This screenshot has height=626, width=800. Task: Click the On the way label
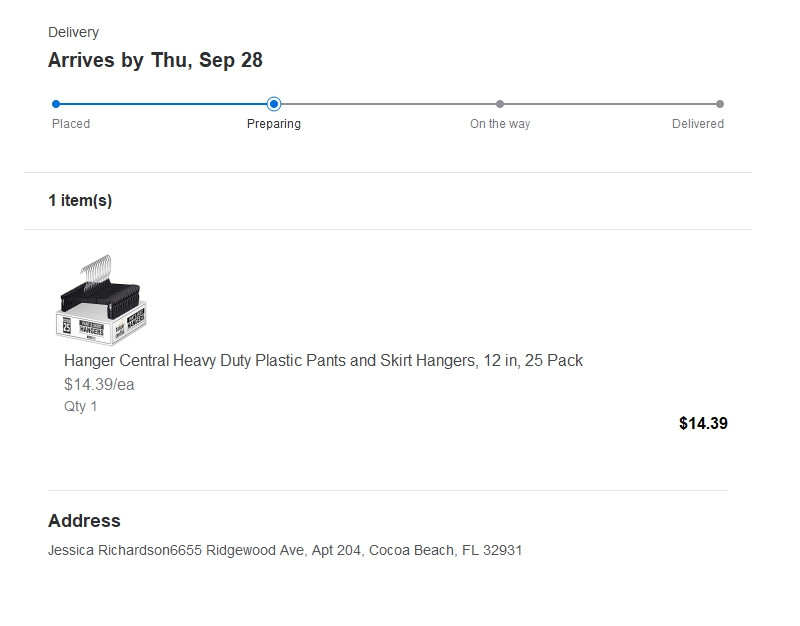pos(500,124)
